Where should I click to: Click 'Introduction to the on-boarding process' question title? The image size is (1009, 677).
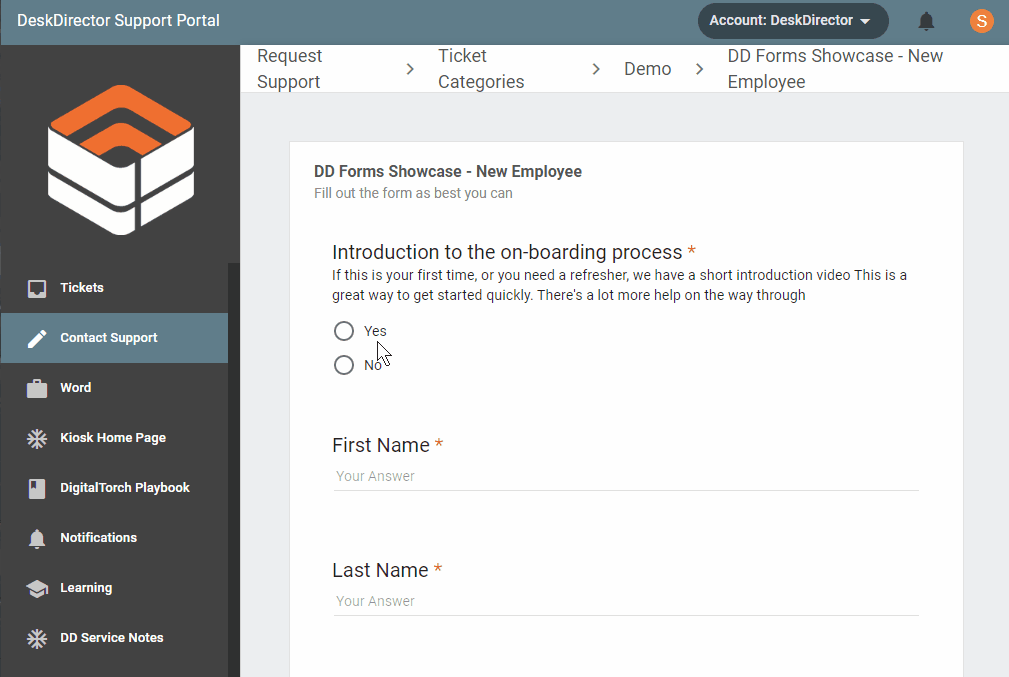(x=507, y=252)
